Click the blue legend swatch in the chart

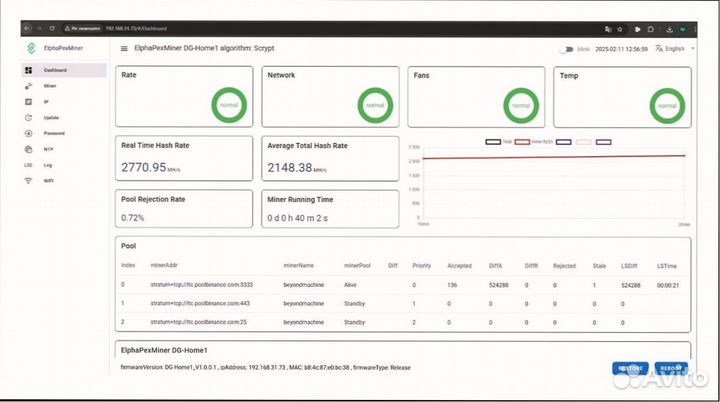click(563, 142)
